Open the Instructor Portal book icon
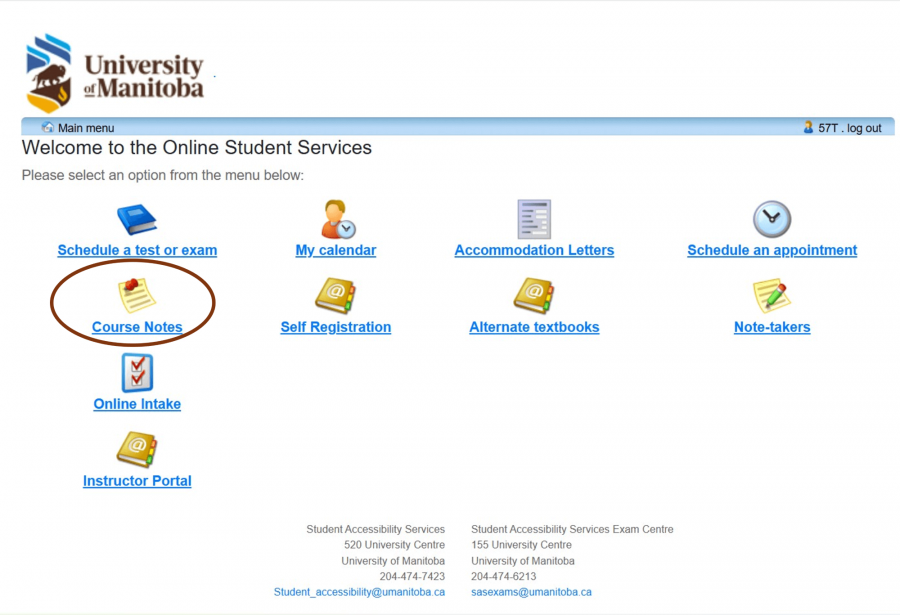 tap(137, 450)
